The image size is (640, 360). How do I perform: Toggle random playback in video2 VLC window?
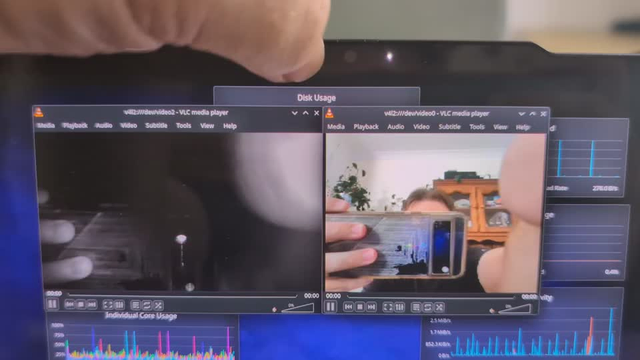pos(158,305)
